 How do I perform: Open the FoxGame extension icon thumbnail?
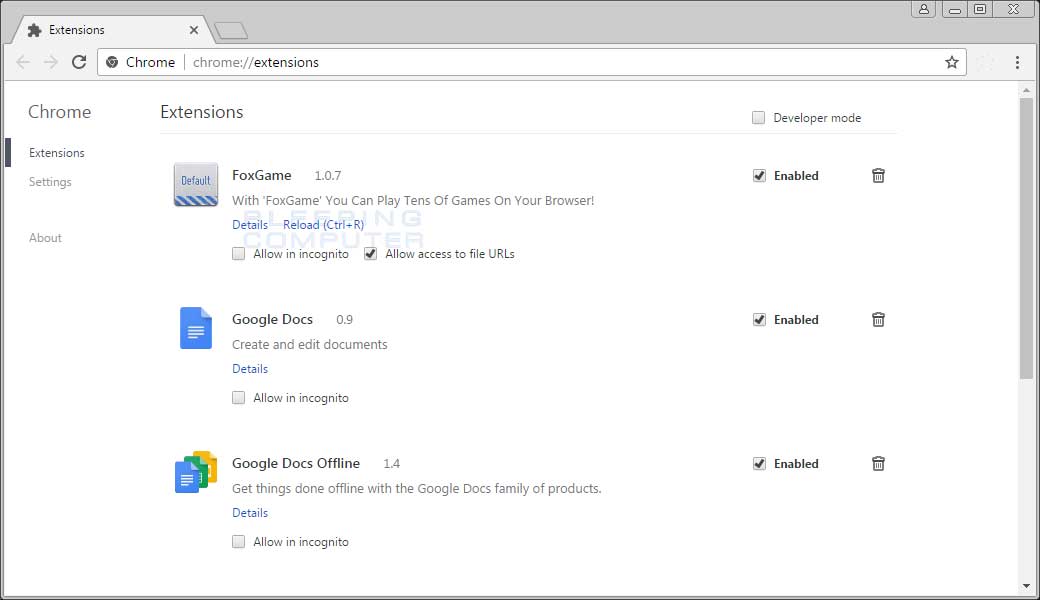195,184
